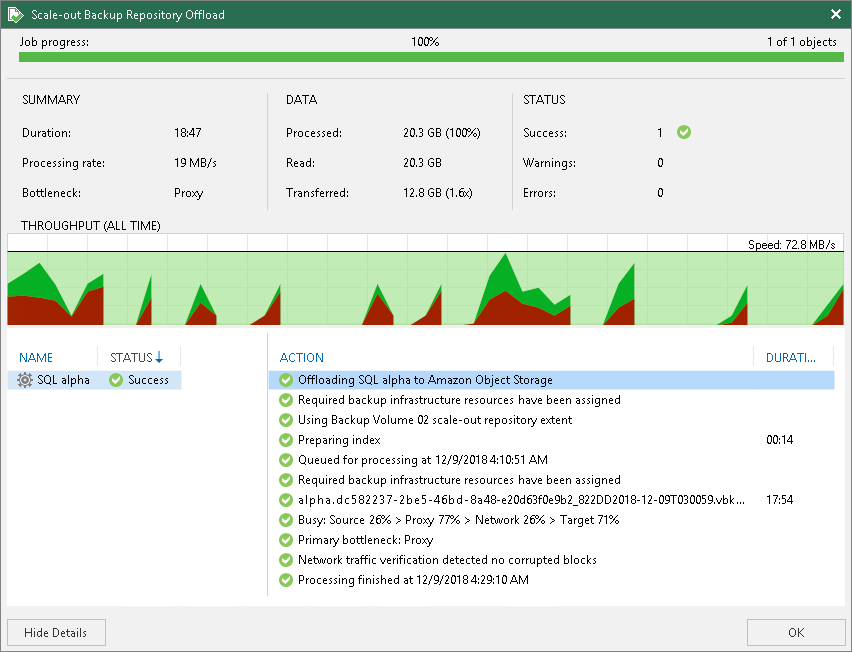Select the 'Primary bottleneck: Proxy' text
Viewport: 852px width, 652px height.
(x=365, y=540)
